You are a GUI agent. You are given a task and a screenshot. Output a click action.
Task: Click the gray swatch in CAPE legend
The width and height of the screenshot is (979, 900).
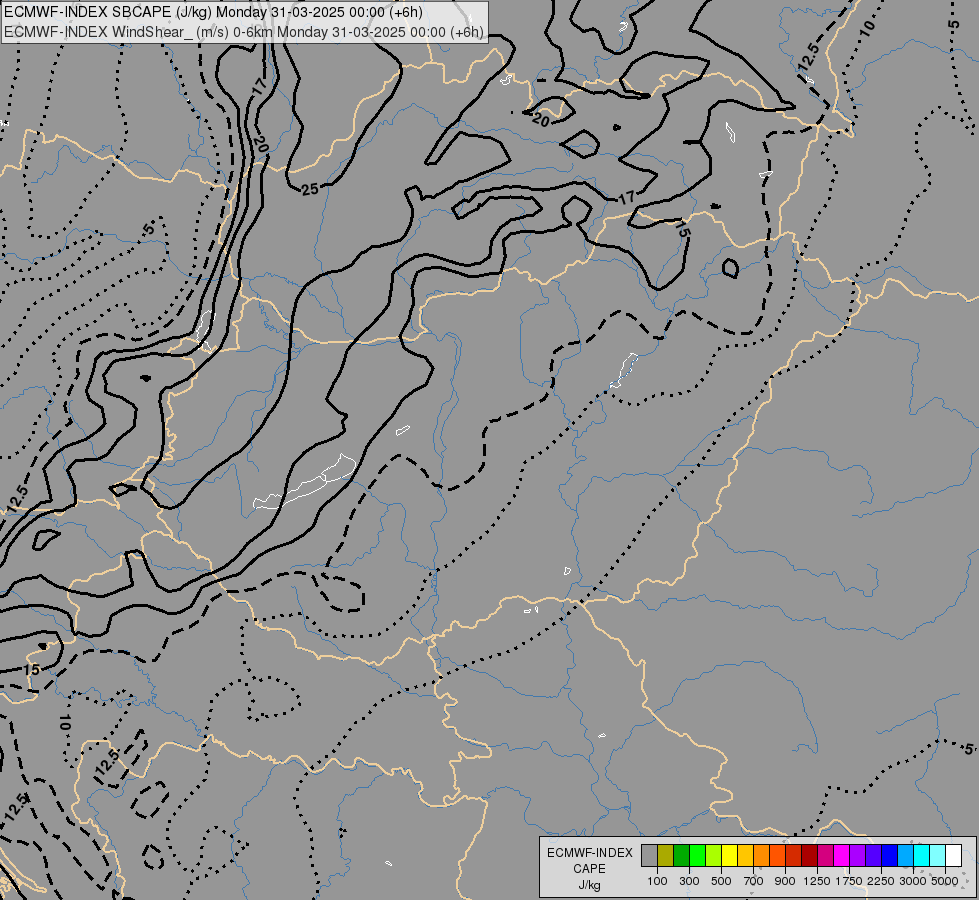click(649, 856)
